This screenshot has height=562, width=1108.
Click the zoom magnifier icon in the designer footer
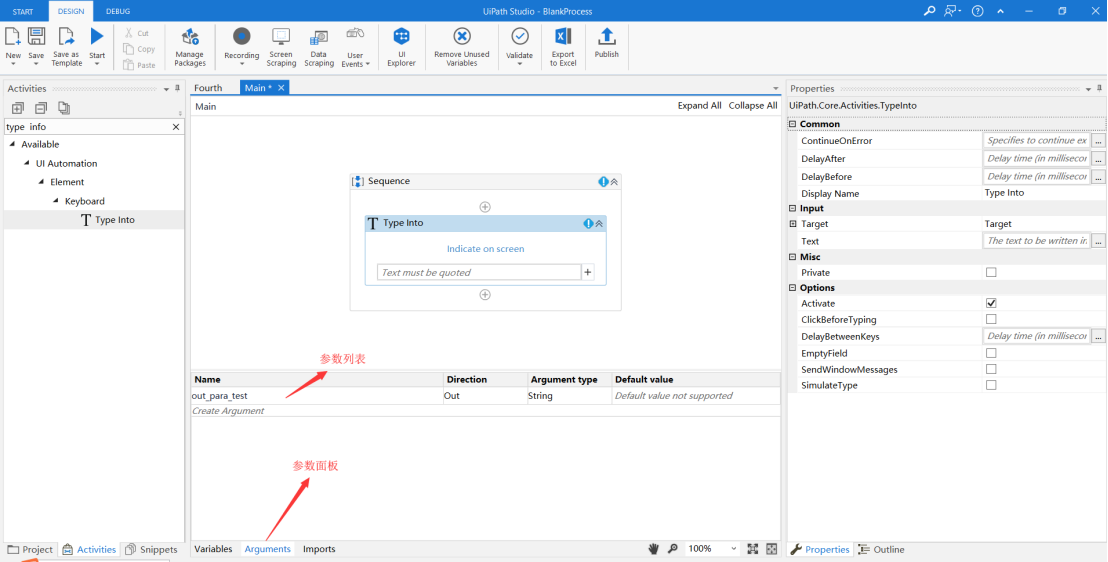(673, 549)
